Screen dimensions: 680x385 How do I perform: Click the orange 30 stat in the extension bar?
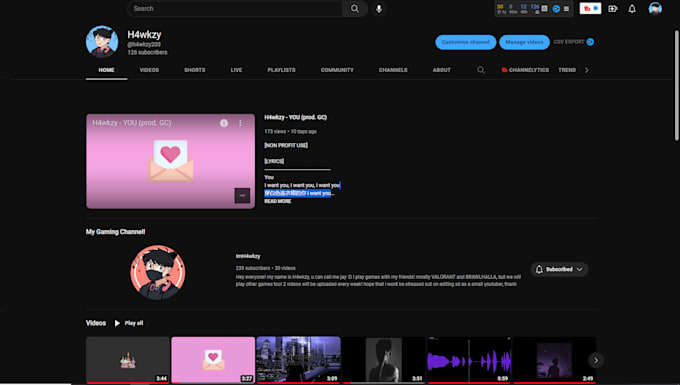[500, 7]
